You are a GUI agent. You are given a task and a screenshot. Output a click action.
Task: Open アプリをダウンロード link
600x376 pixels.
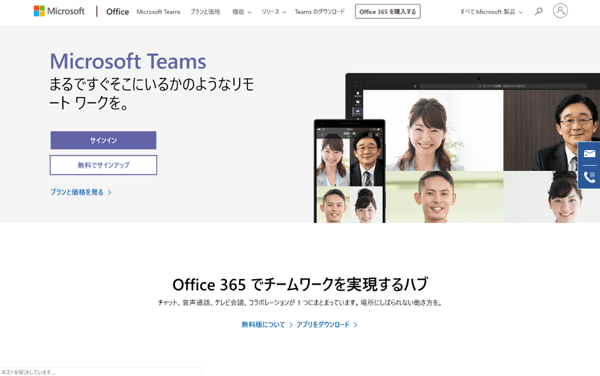click(x=327, y=324)
